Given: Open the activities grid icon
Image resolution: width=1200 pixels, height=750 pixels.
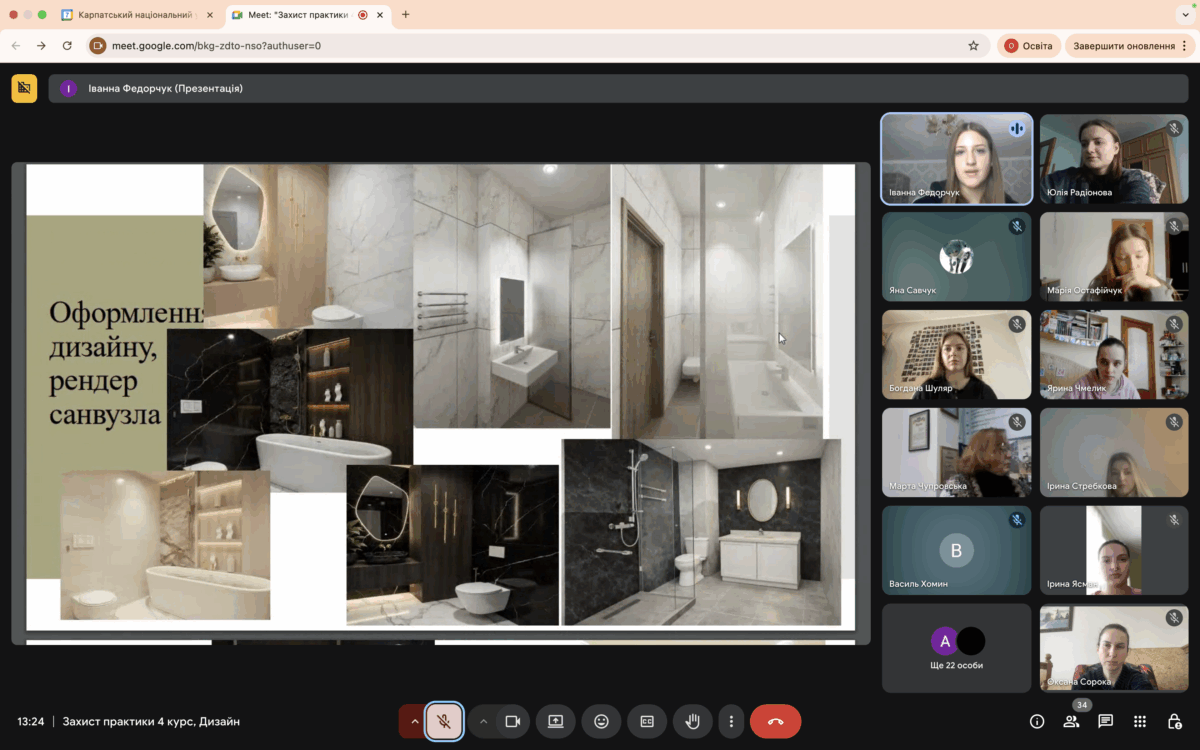Looking at the screenshot, I should click(x=1140, y=721).
